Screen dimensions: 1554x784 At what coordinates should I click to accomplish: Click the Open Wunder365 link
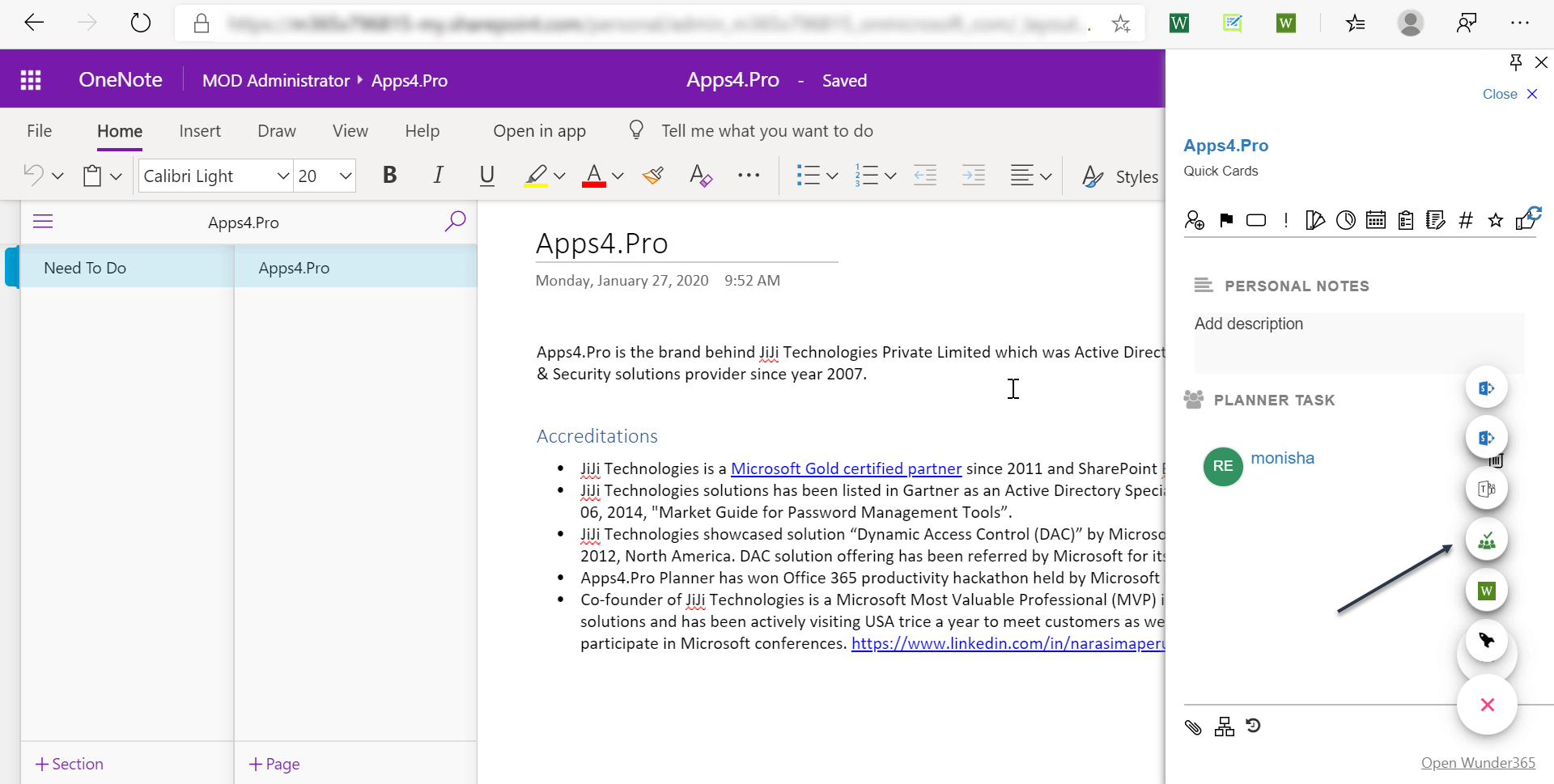pyautogui.click(x=1477, y=763)
